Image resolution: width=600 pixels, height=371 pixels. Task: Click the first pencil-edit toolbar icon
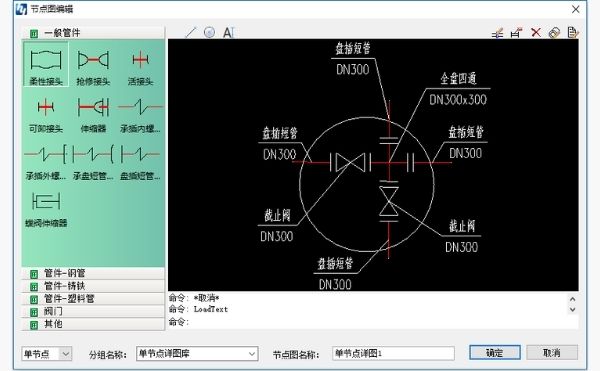(497, 33)
